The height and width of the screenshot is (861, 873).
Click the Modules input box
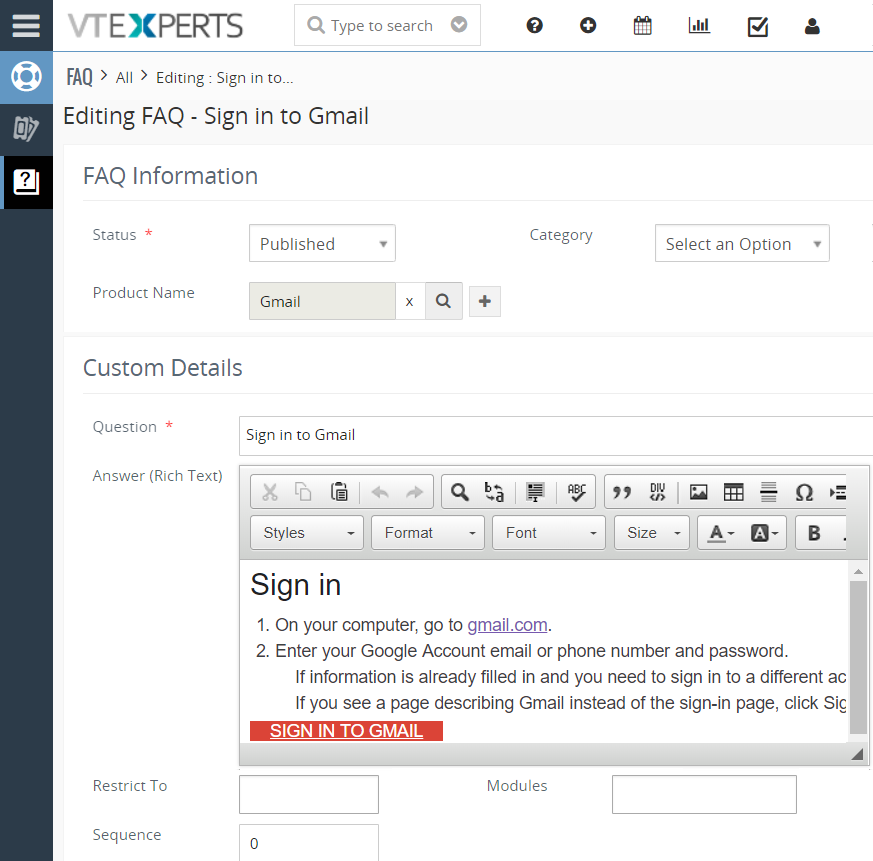coord(704,794)
